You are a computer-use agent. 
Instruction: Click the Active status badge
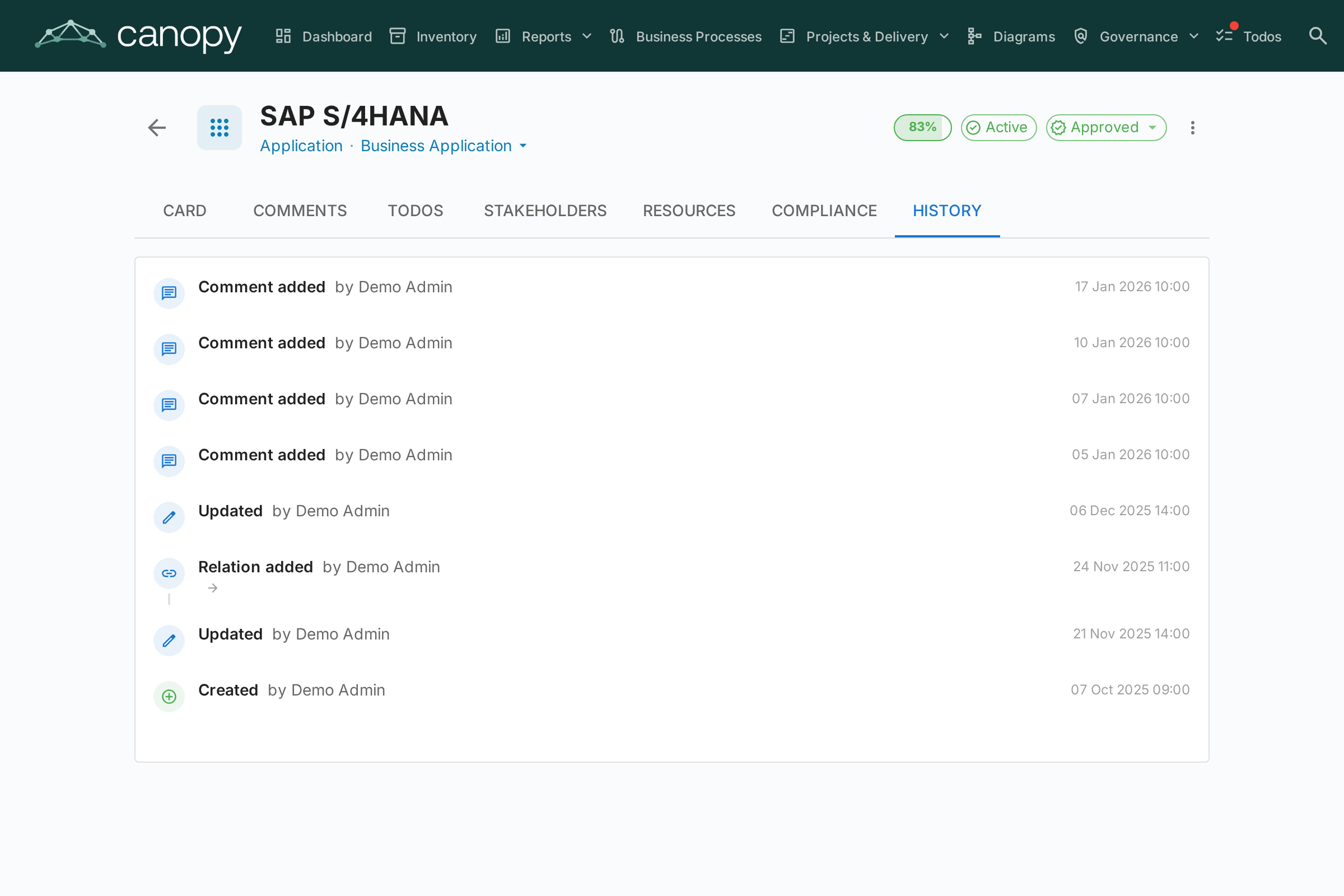pos(998,128)
